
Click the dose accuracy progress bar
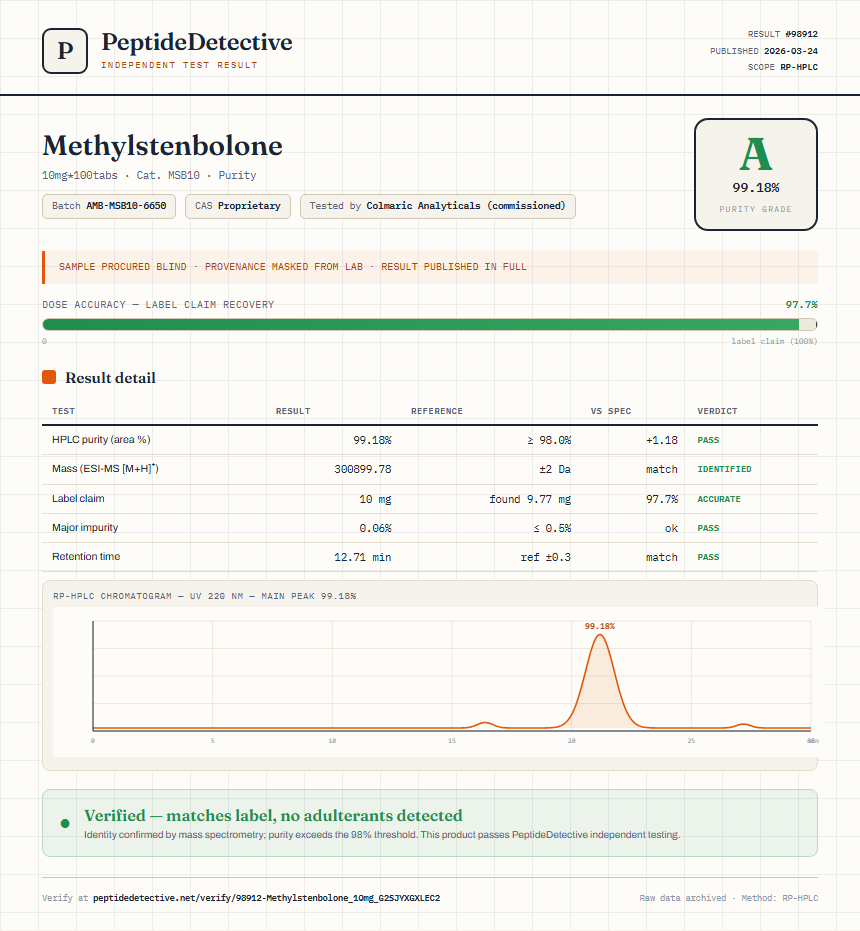click(429, 324)
